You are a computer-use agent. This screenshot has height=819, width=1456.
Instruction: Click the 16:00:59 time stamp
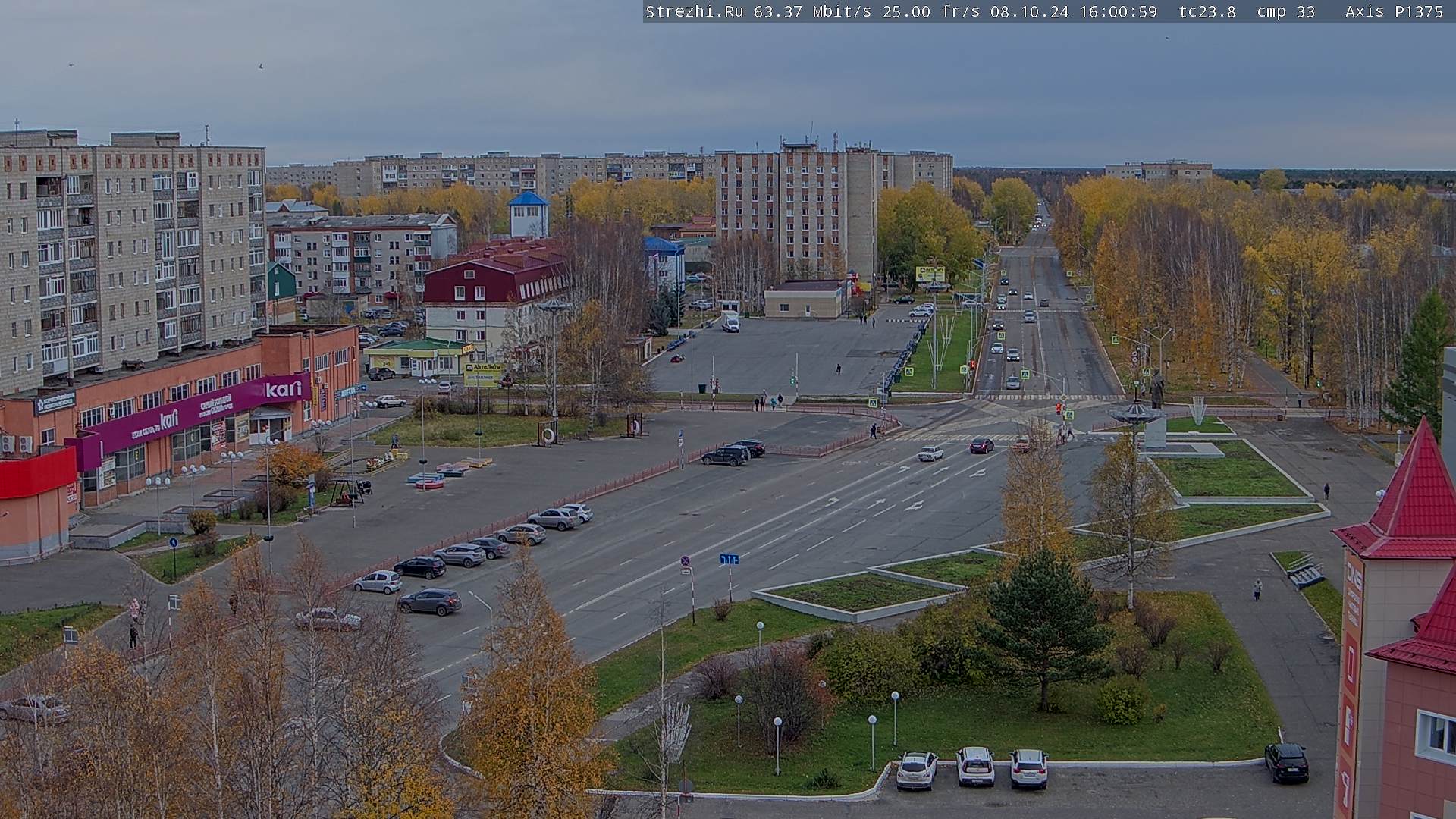1119,11
